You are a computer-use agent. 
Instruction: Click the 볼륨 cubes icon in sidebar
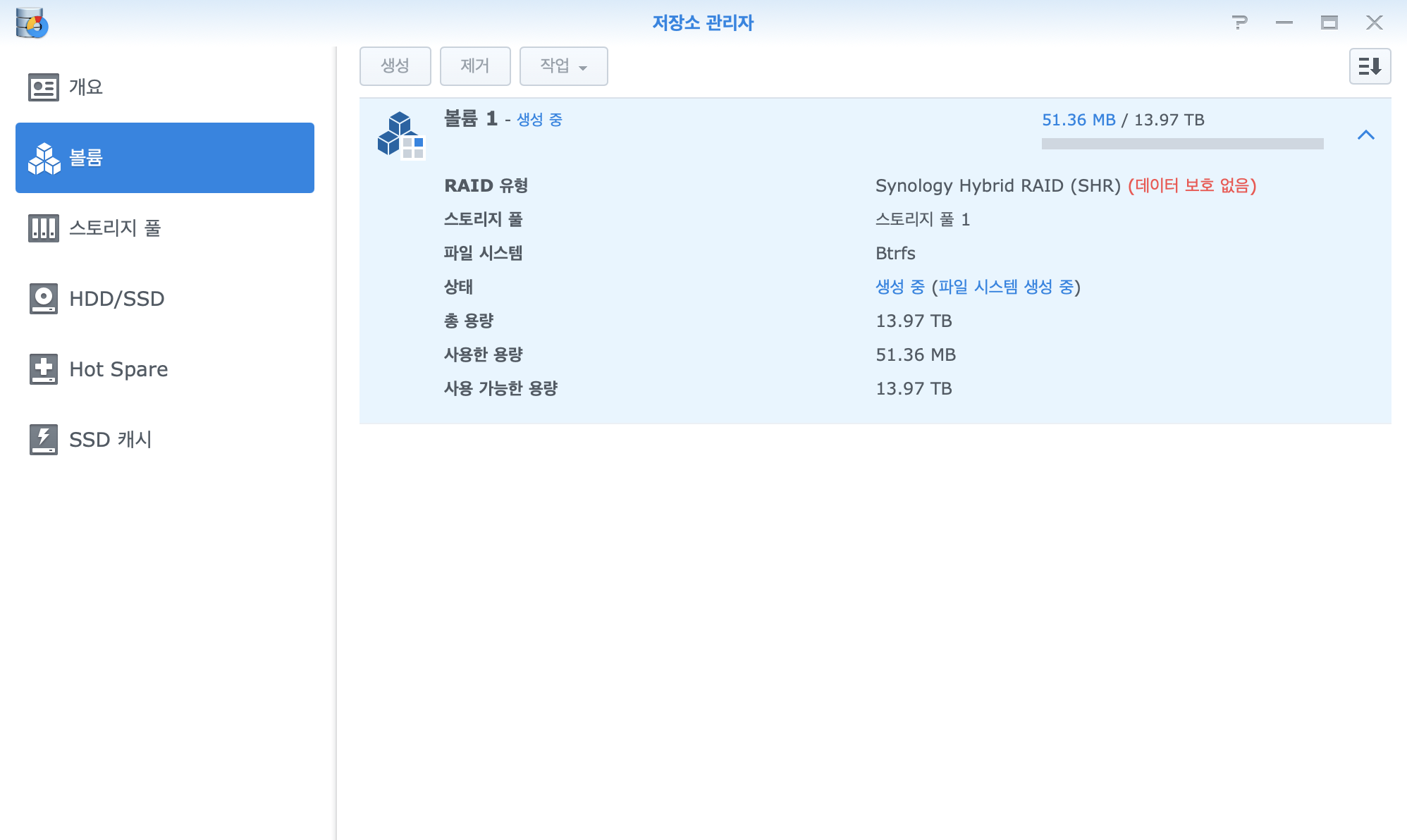coord(44,158)
